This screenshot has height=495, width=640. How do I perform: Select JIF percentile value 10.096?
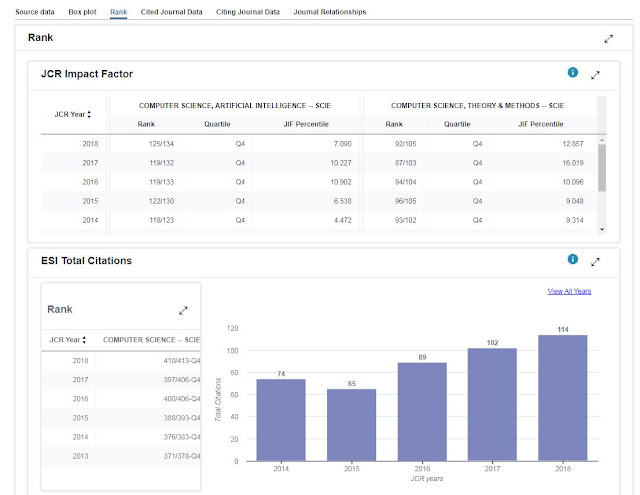(x=573, y=182)
